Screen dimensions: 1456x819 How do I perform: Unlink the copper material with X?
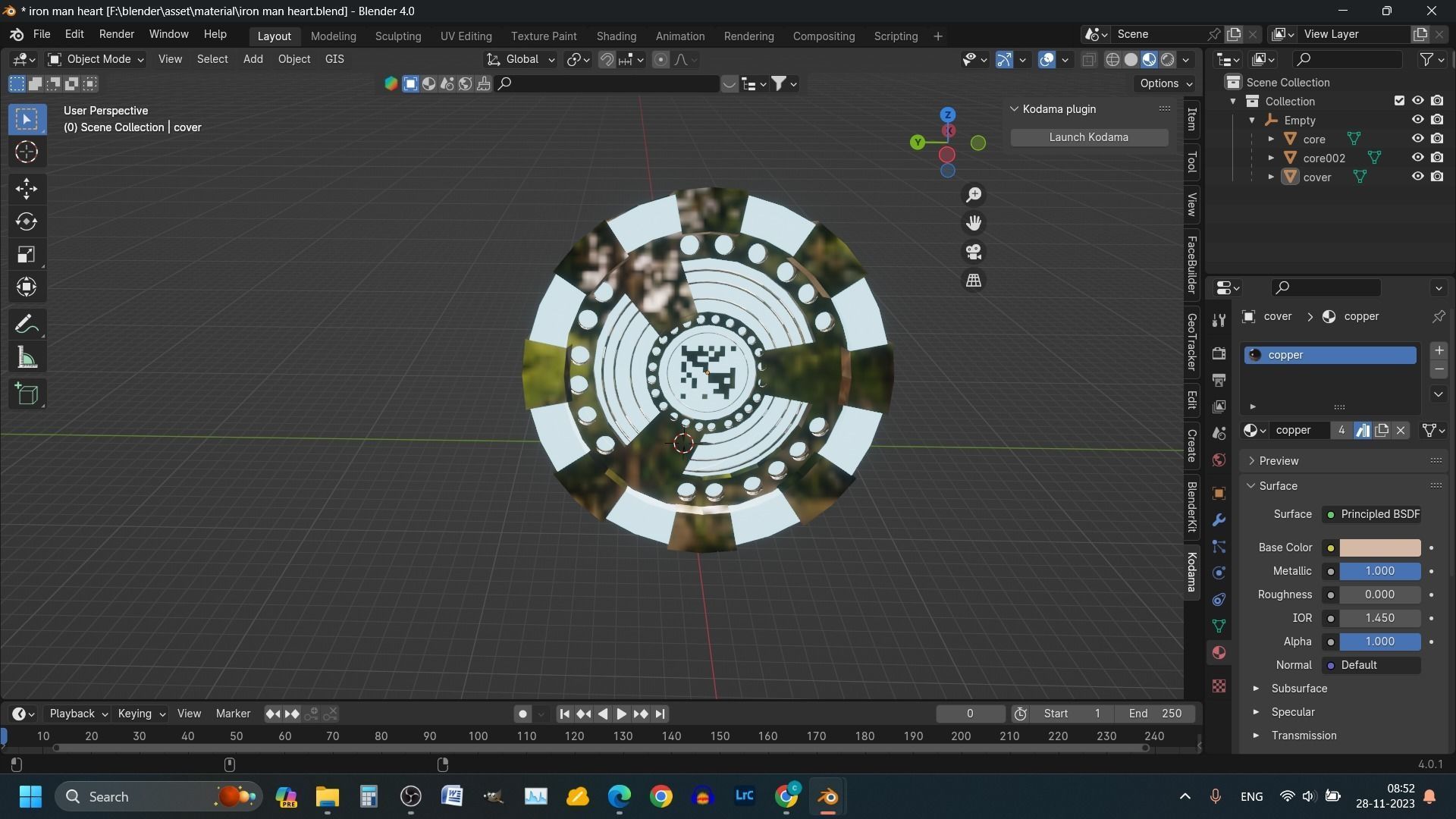[x=1401, y=431]
